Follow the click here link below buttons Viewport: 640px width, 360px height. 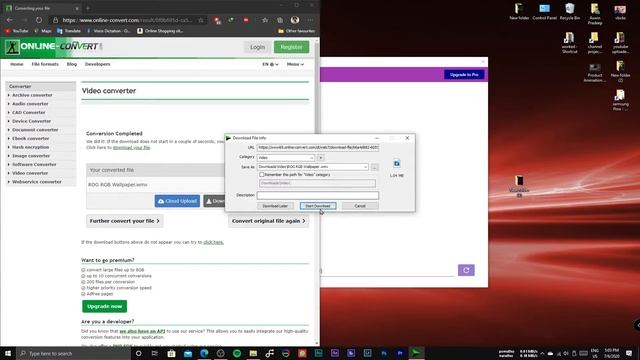(213, 242)
